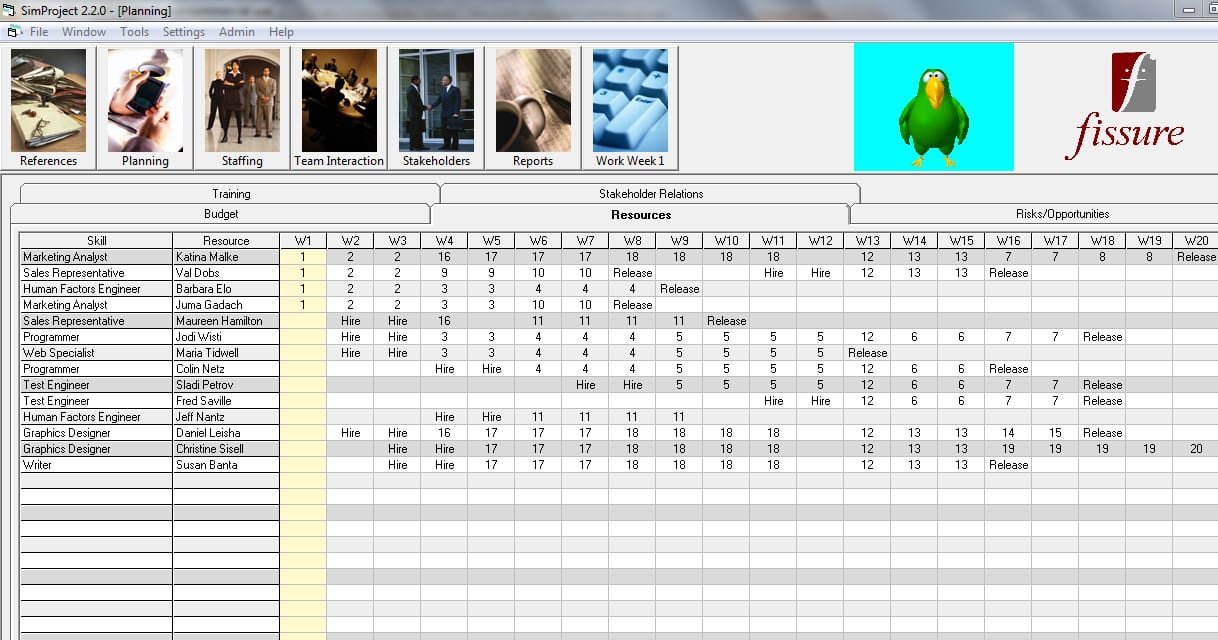
Task: Switch to the Training tab
Action: (x=231, y=194)
